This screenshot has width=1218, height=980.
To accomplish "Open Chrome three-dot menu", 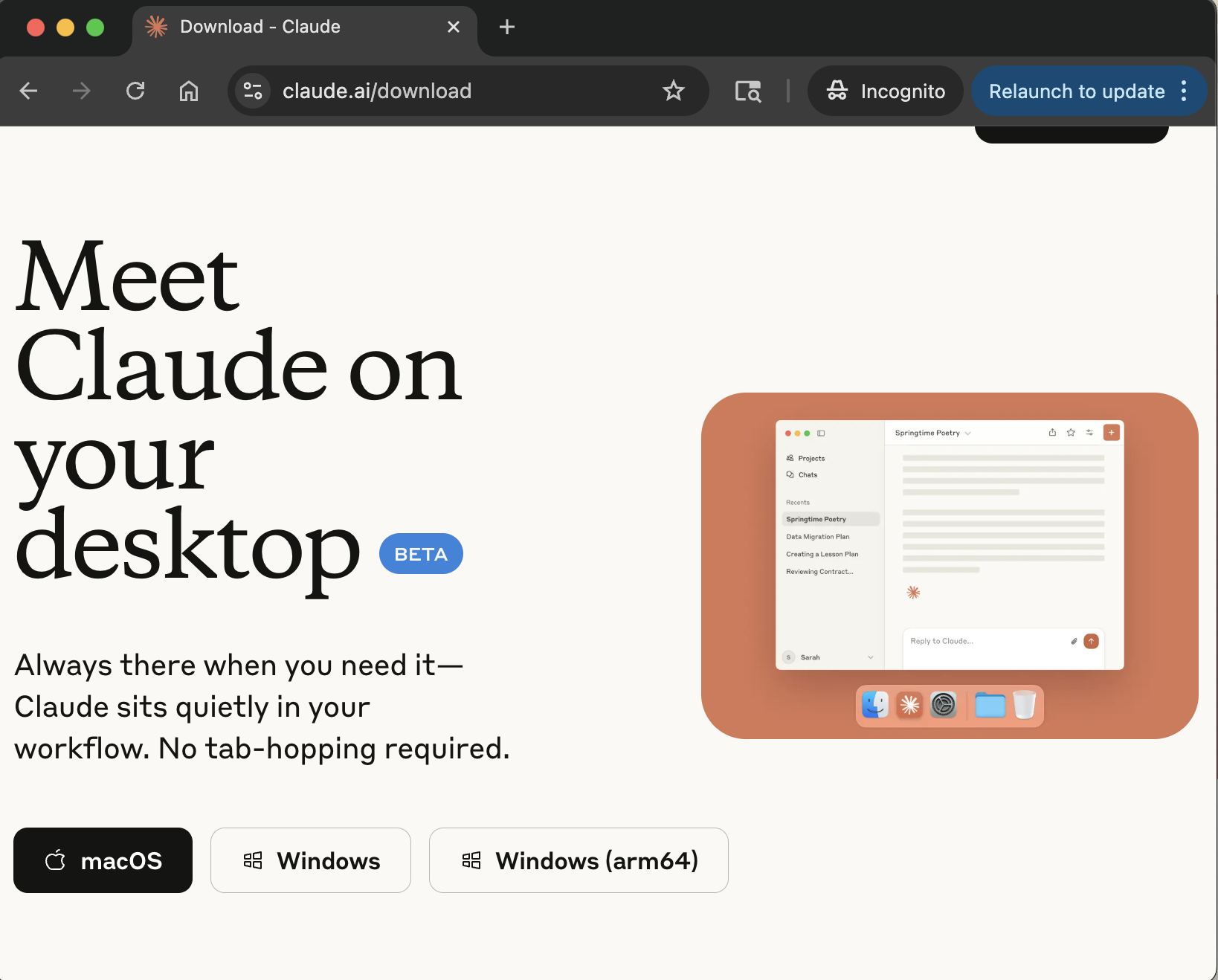I will pyautogui.click(x=1184, y=91).
